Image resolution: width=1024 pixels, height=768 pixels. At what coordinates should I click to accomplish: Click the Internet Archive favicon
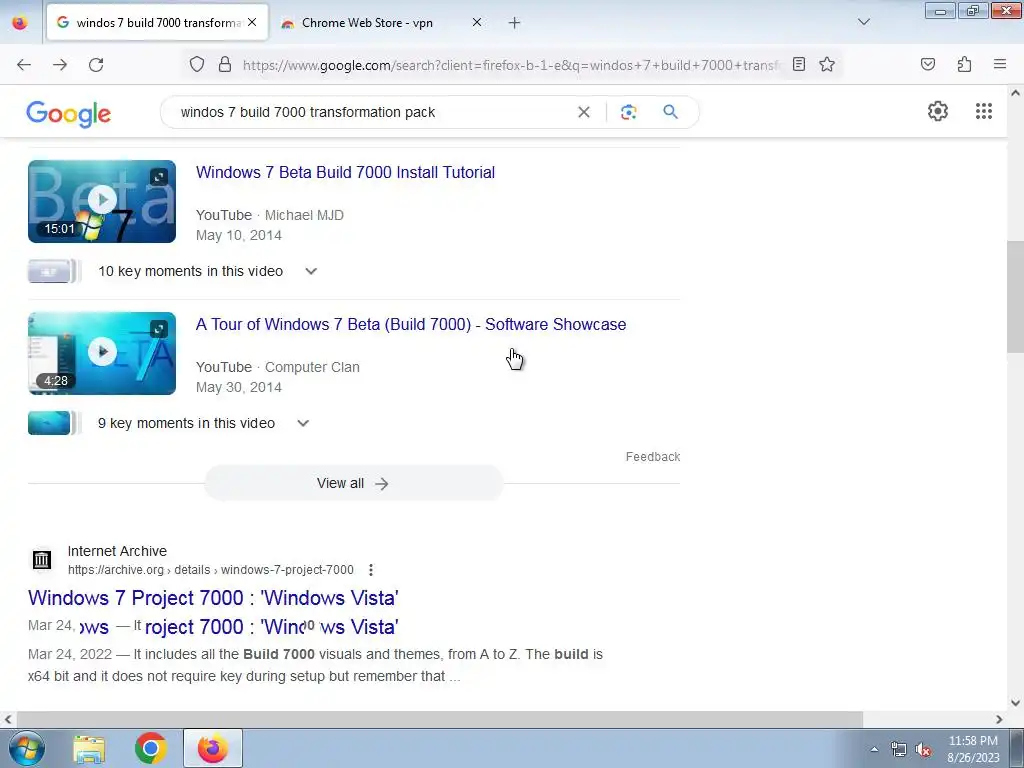click(x=42, y=560)
